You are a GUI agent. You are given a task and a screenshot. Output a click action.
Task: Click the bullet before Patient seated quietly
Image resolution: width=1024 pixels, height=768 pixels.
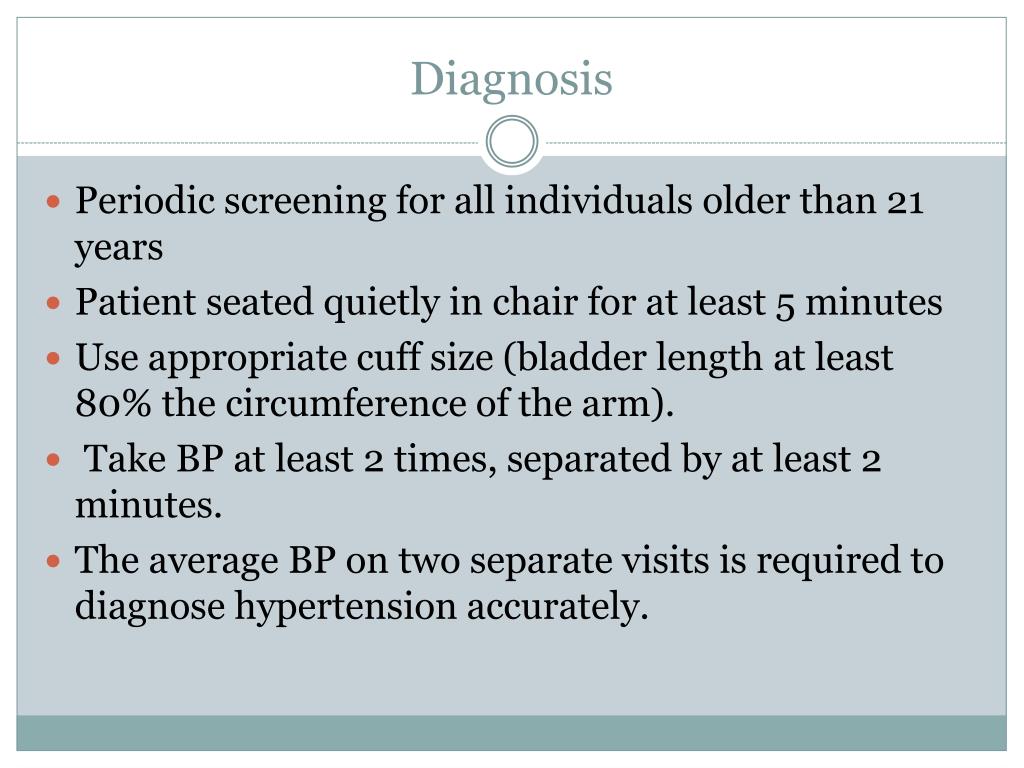pos(56,302)
